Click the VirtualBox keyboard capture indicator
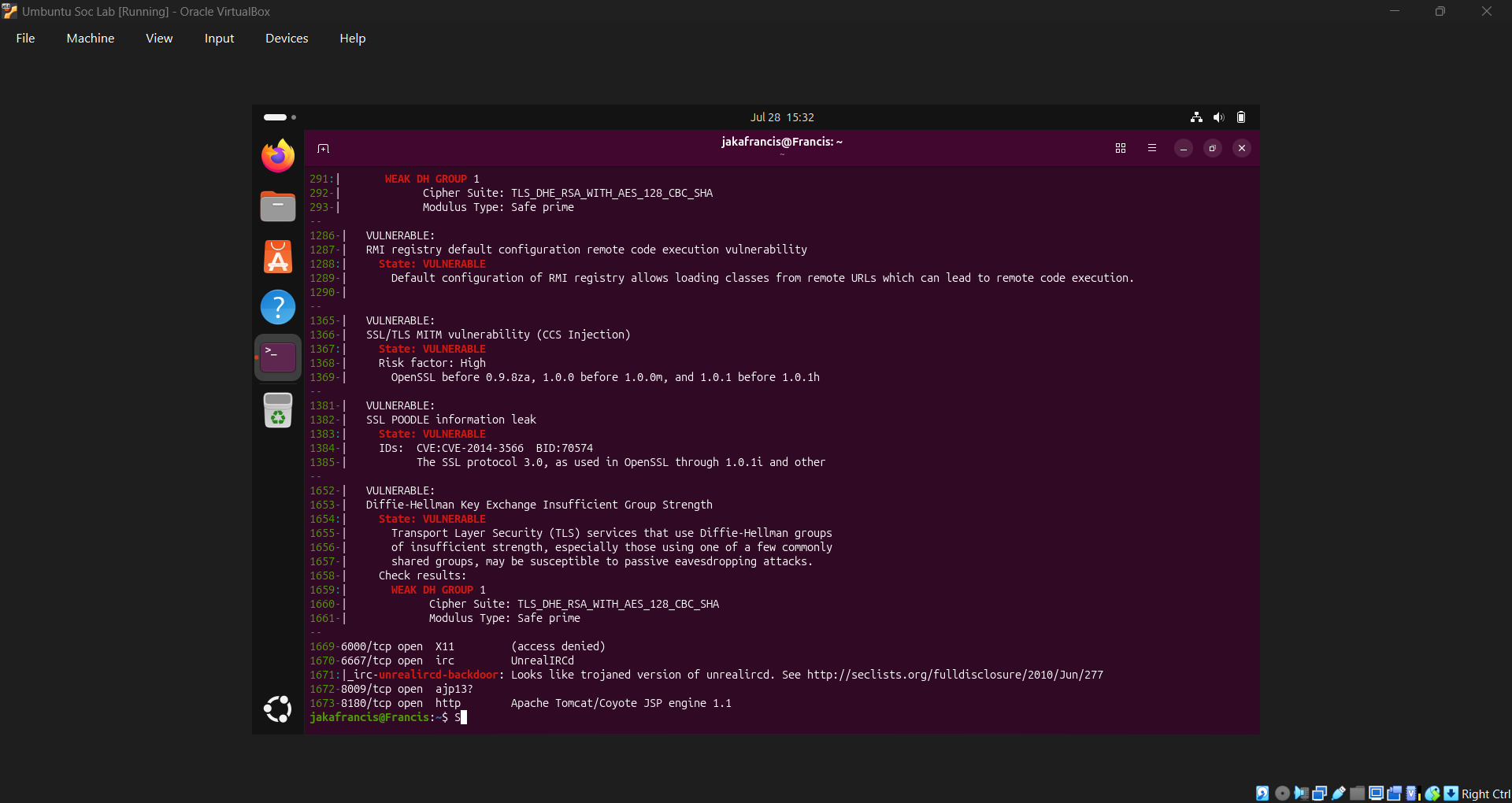This screenshot has width=1512, height=803. (x=1451, y=794)
